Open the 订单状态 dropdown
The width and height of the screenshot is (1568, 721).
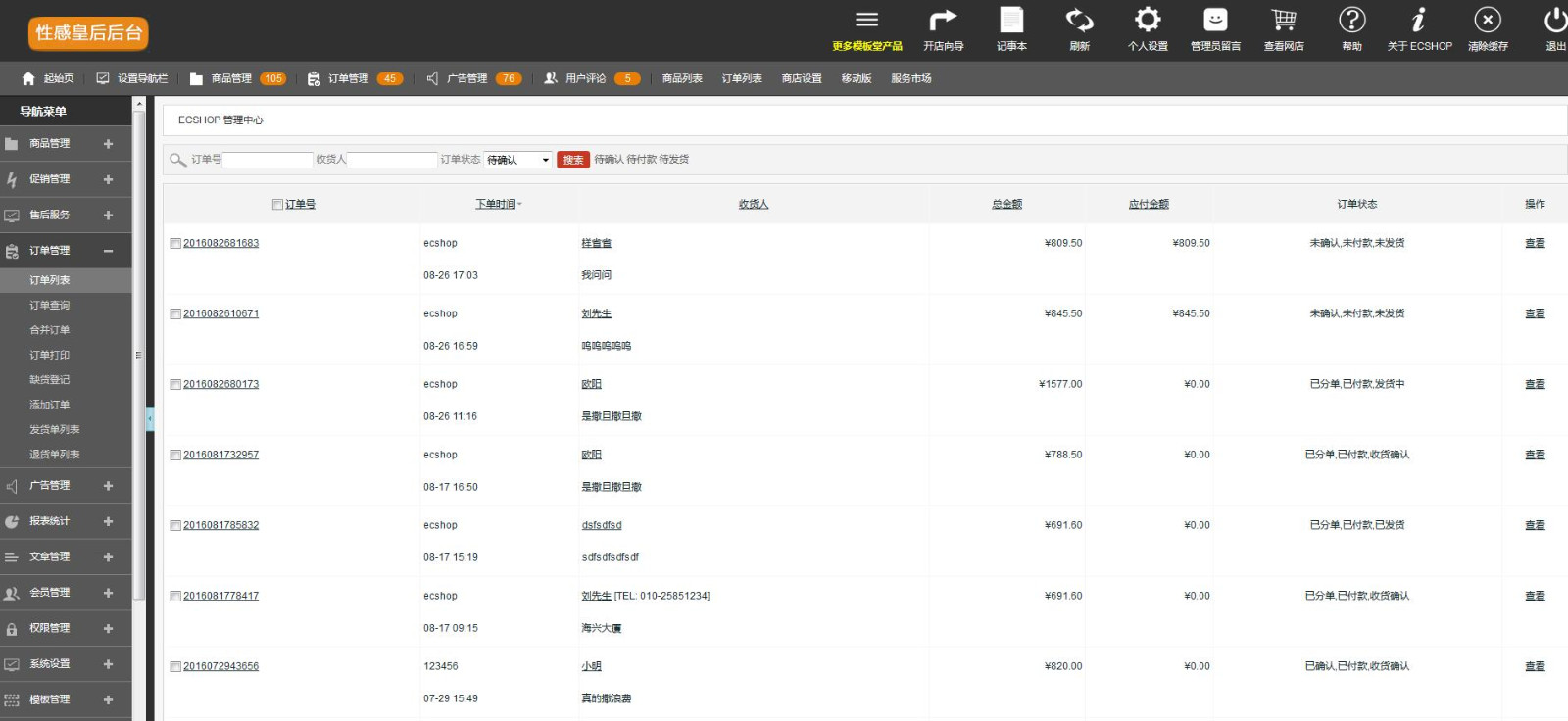click(x=517, y=160)
